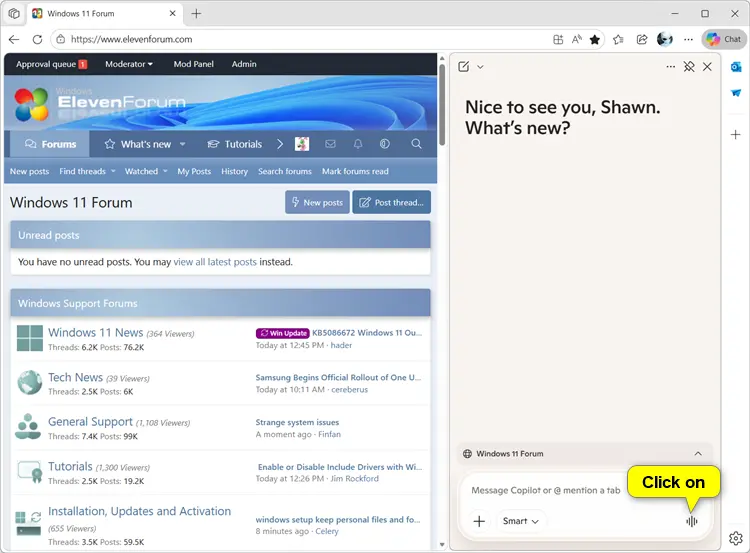The height and width of the screenshot is (553, 750).
Task: Open Outlook icon in Edge sidebar
Action: tap(736, 67)
